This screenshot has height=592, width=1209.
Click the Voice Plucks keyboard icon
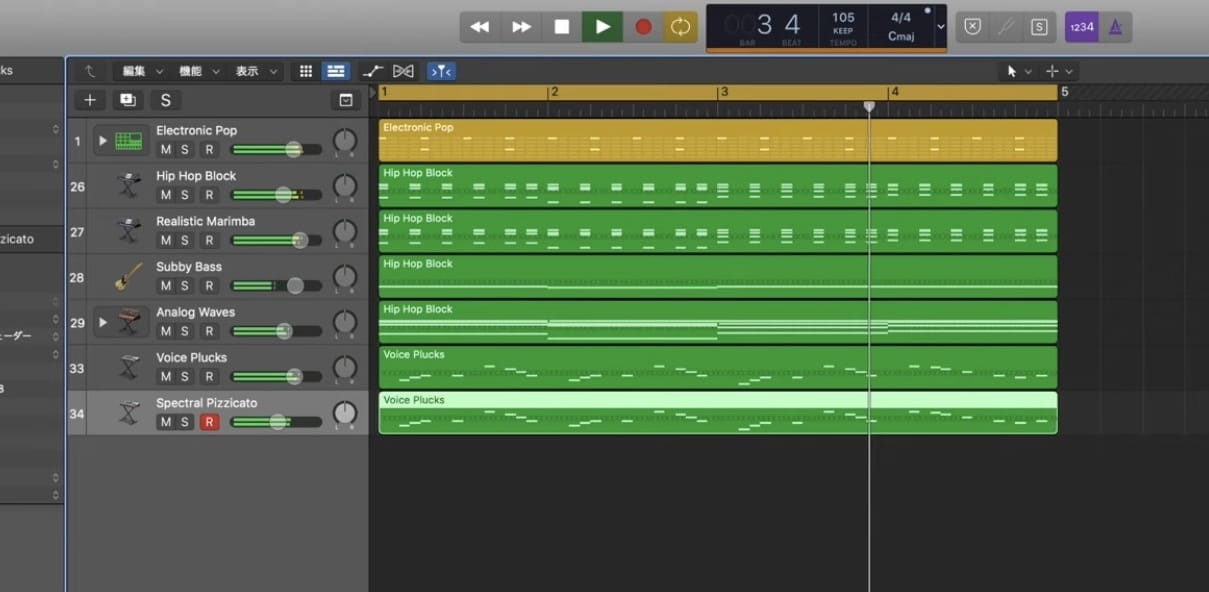click(129, 368)
